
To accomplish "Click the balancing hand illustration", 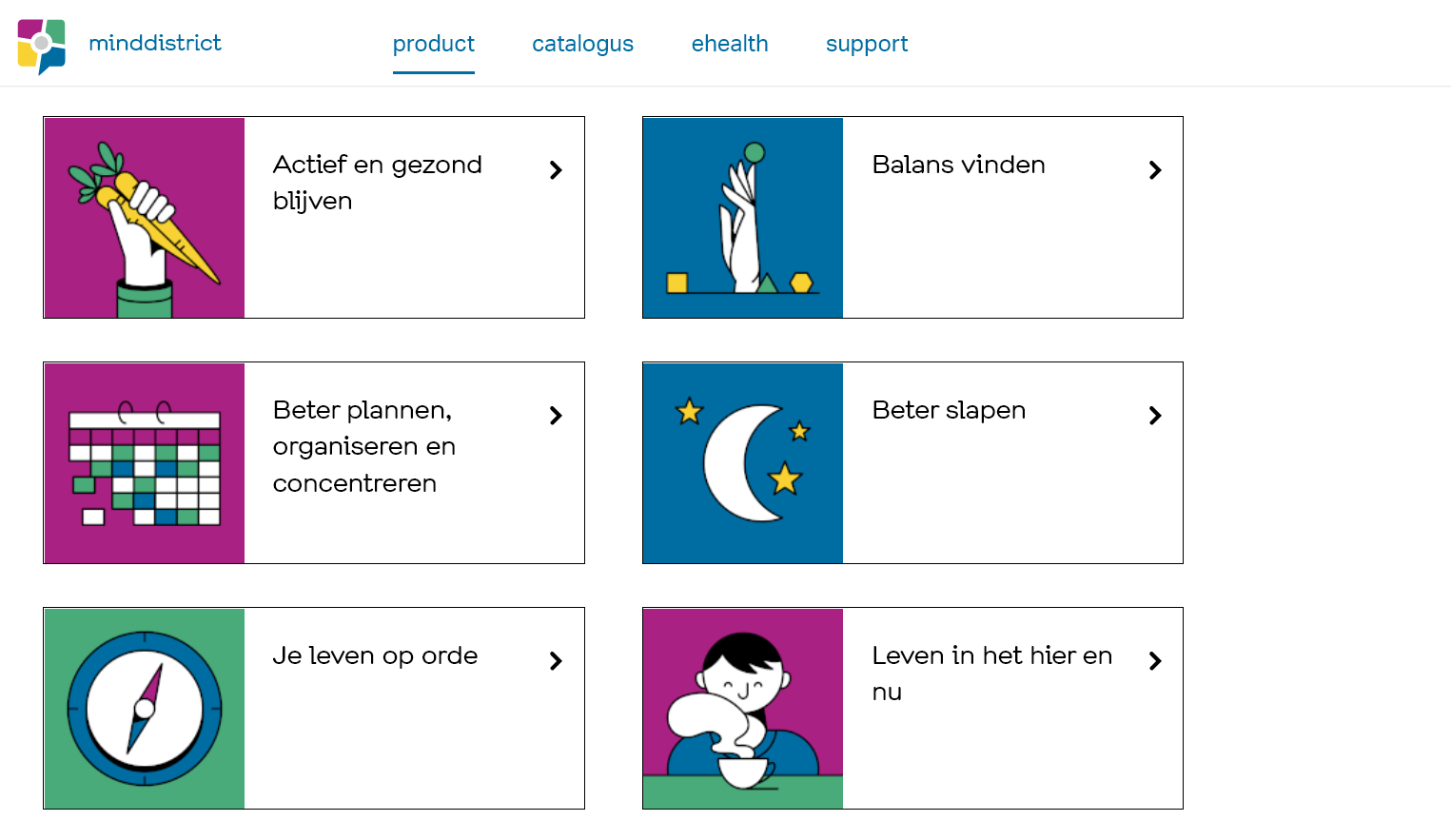I will click(x=743, y=218).
